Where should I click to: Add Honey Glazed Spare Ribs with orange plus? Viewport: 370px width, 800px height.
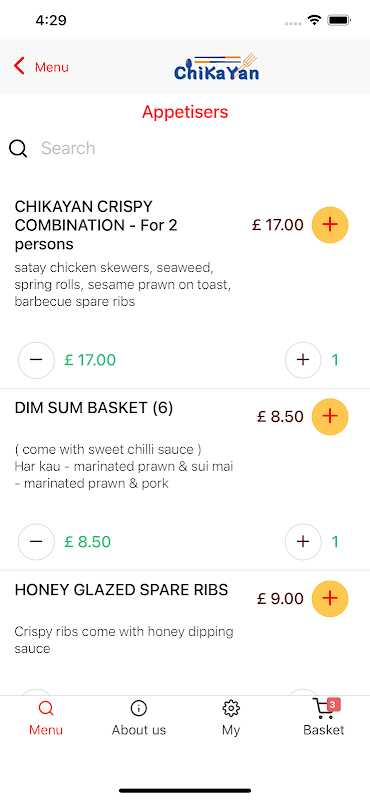330,598
